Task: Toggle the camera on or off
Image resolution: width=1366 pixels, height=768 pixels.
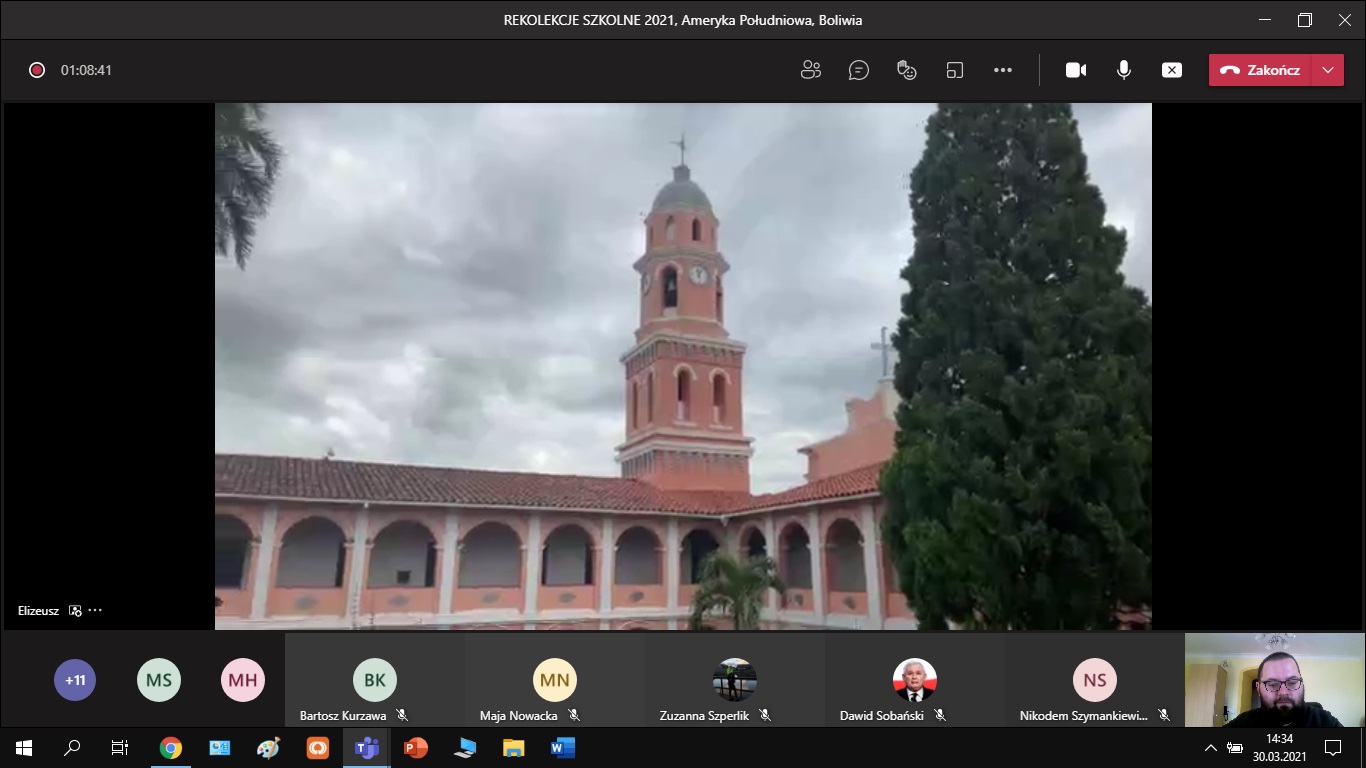Action: 1076,70
